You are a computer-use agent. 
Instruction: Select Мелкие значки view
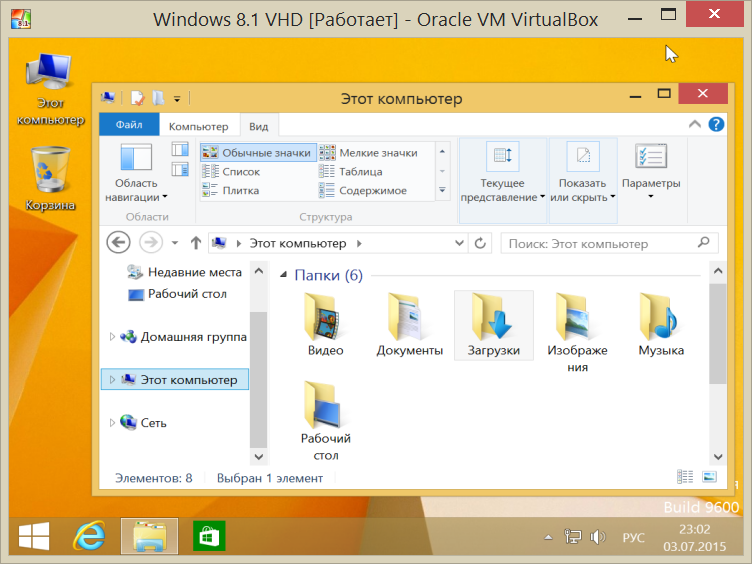[x=368, y=153]
